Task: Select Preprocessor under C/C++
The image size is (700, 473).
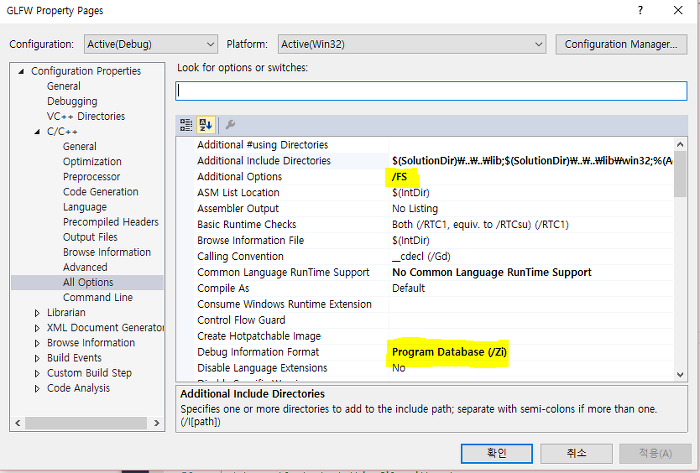Action: [x=92, y=177]
